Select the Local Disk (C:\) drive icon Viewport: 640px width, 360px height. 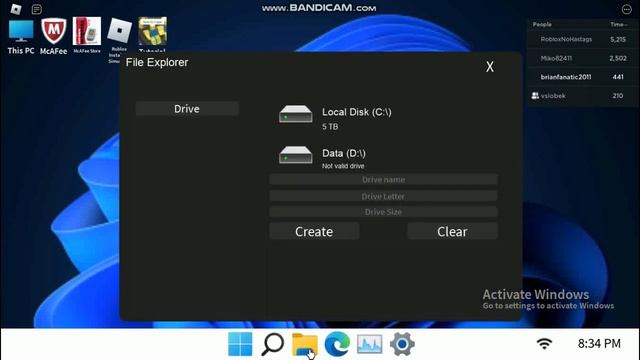pos(296,114)
